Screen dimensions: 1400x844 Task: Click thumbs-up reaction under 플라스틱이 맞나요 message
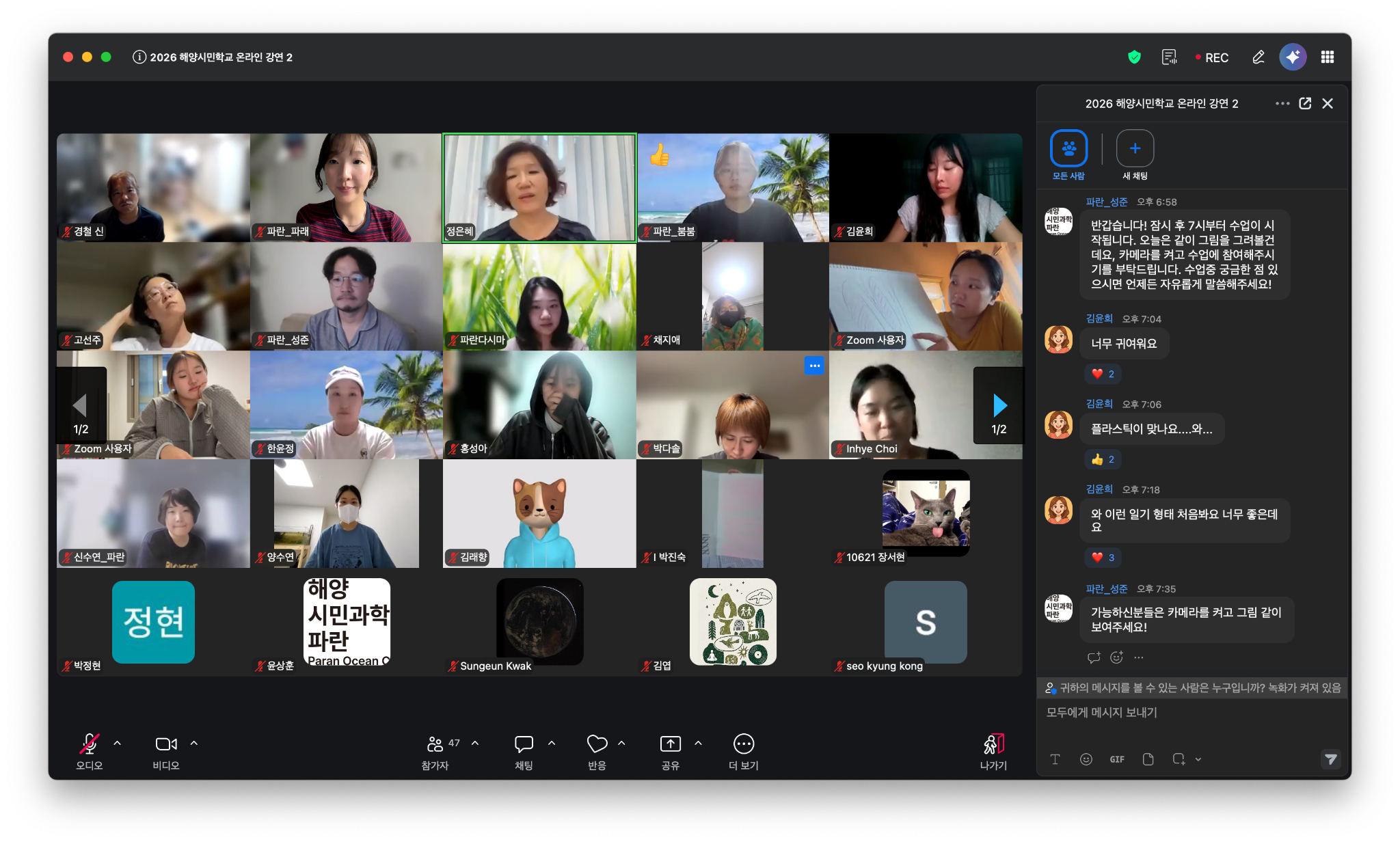[x=1103, y=459]
